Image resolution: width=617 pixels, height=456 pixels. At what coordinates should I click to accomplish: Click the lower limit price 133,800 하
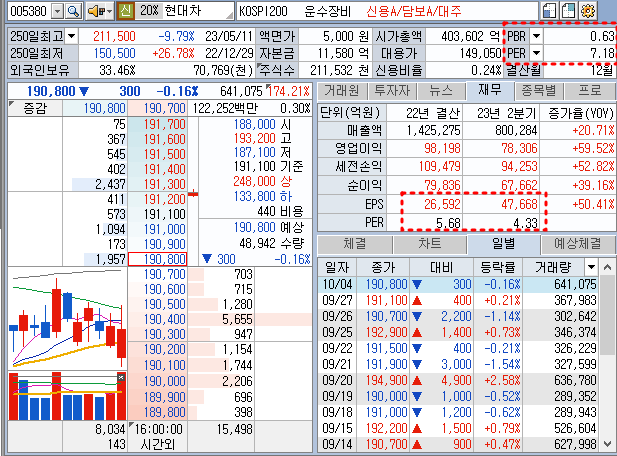[262, 196]
